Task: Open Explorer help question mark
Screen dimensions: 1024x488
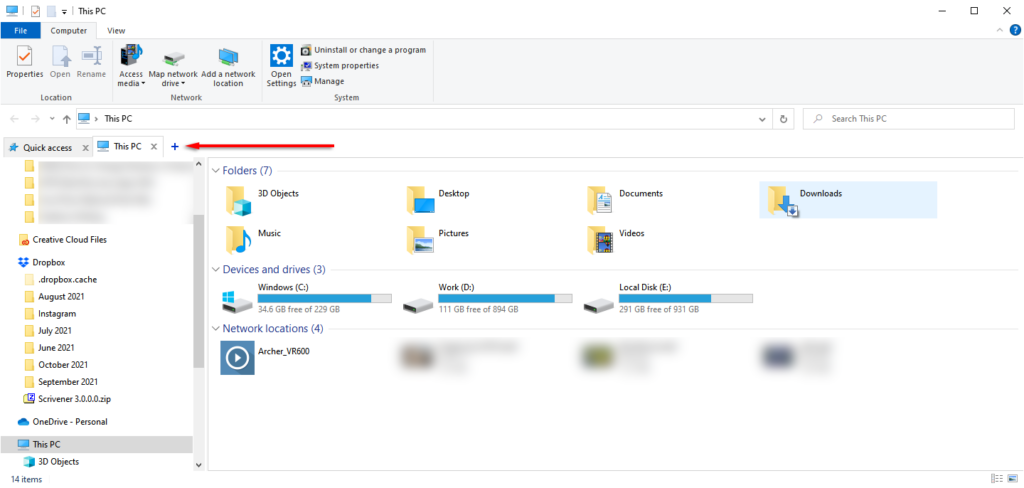Action: (1016, 30)
